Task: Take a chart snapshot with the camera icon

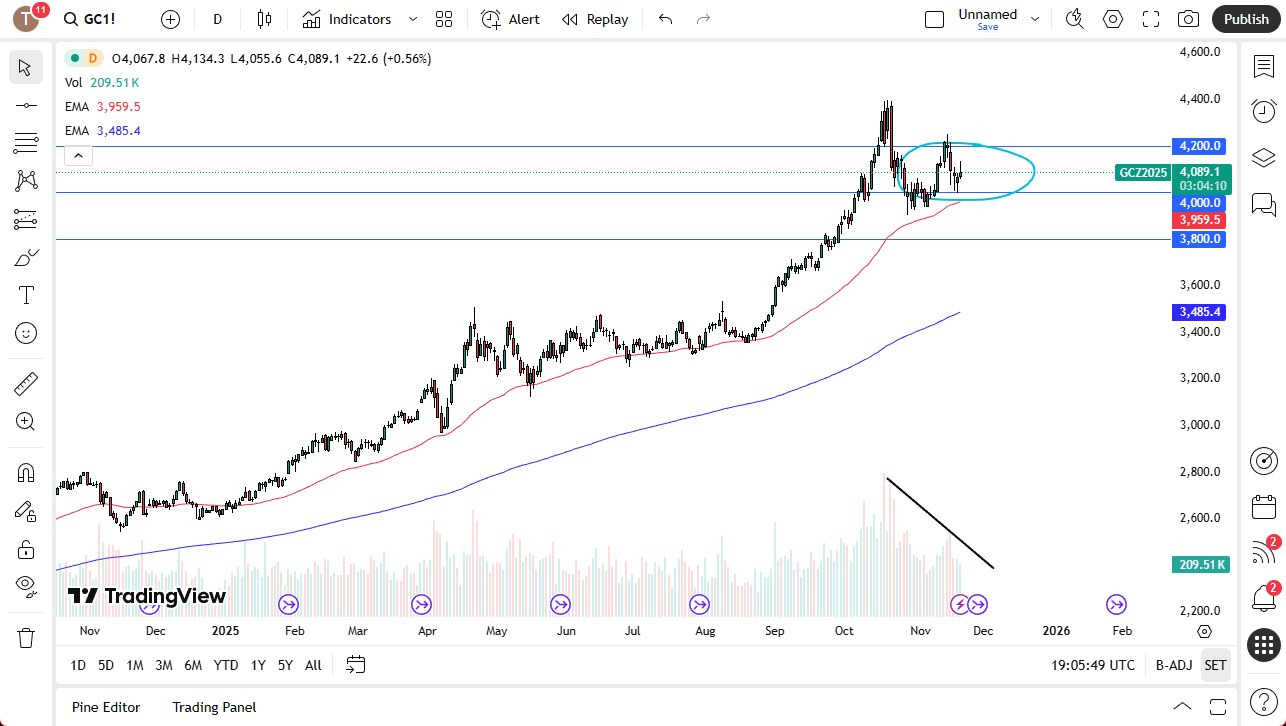Action: click(1188, 18)
